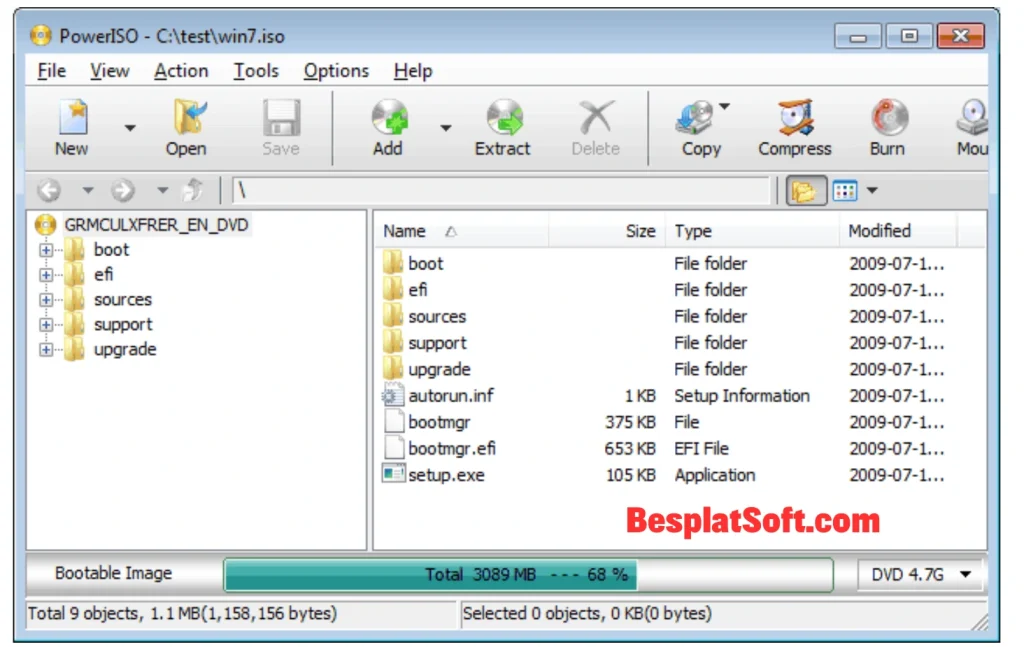Expand the boot folder tree node
Screen dimensions: 1024x647
click(x=46, y=250)
